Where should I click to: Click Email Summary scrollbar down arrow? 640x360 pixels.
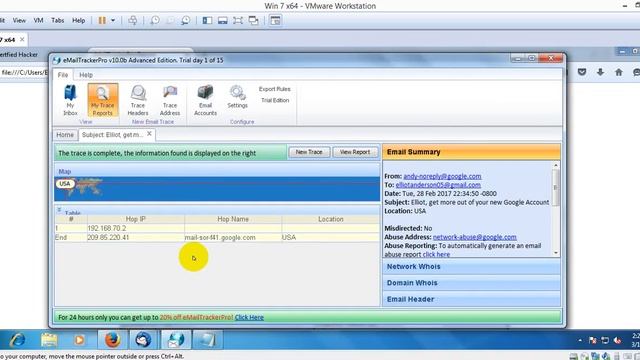556,253
